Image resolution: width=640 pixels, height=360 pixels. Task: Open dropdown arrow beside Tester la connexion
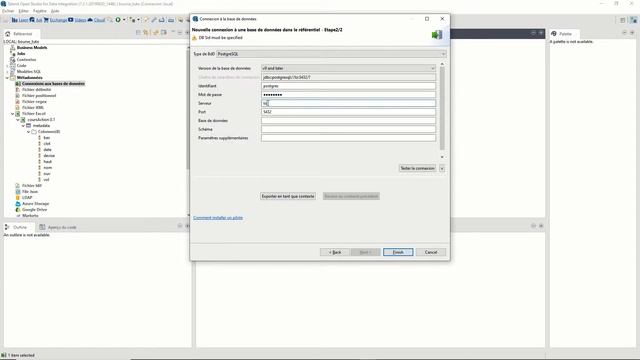[442, 168]
